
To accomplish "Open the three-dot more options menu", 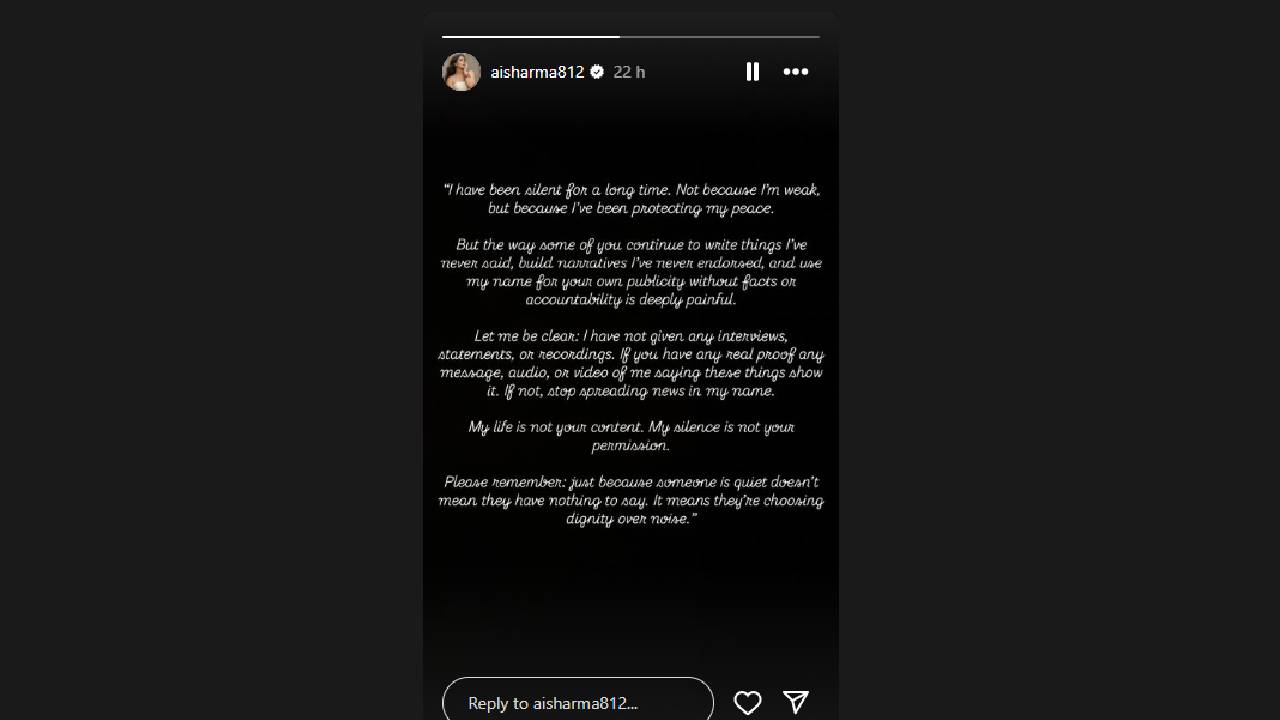I will tap(796, 71).
